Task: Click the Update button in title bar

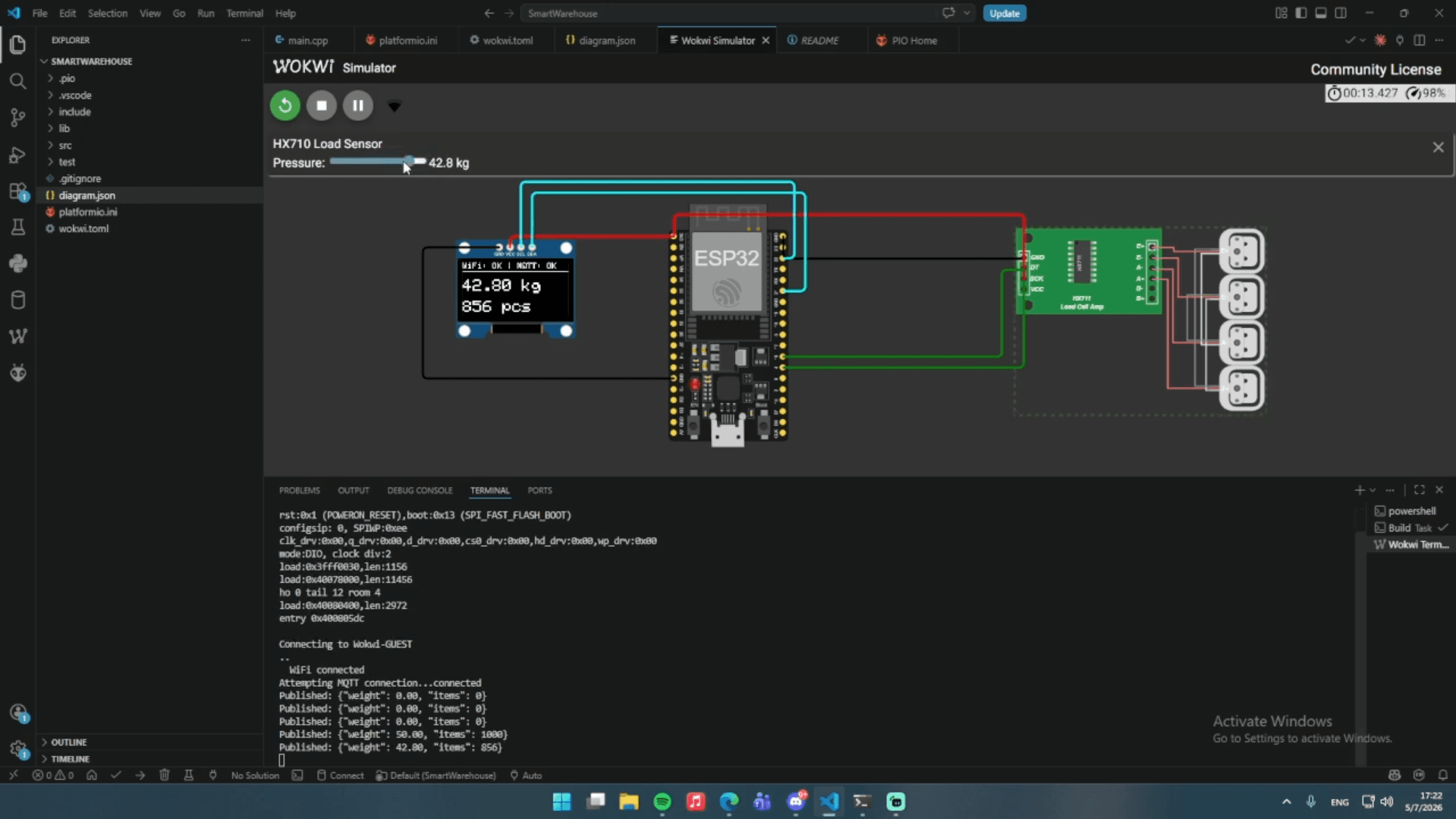Action: click(1005, 13)
